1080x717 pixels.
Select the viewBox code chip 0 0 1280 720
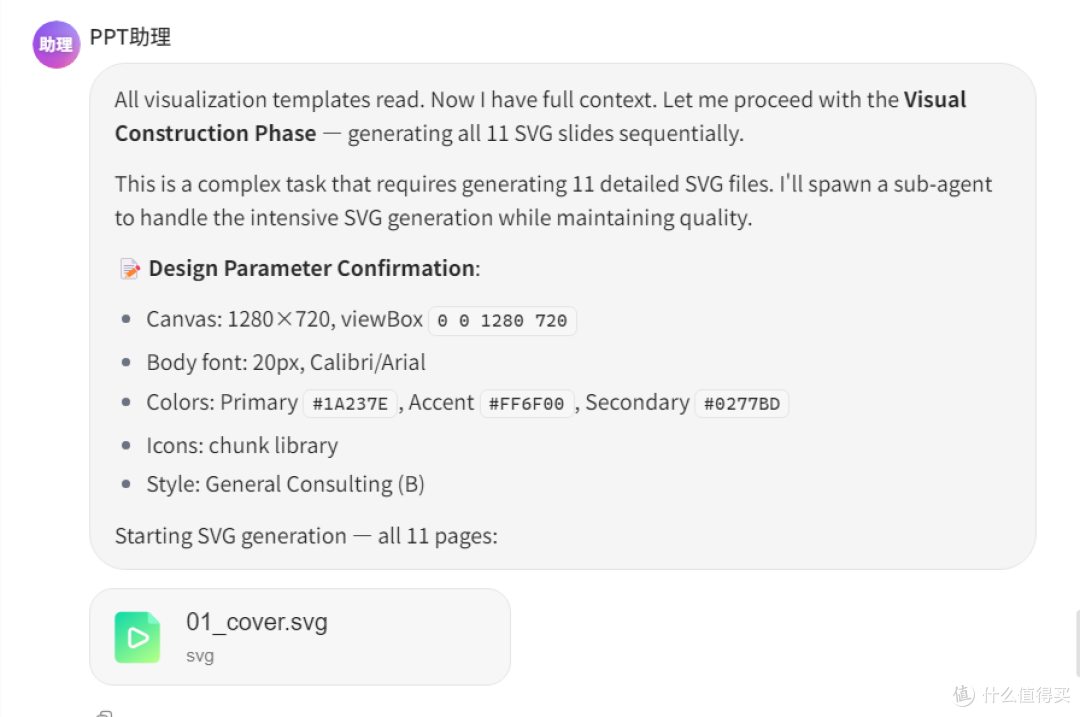pyautogui.click(x=502, y=321)
